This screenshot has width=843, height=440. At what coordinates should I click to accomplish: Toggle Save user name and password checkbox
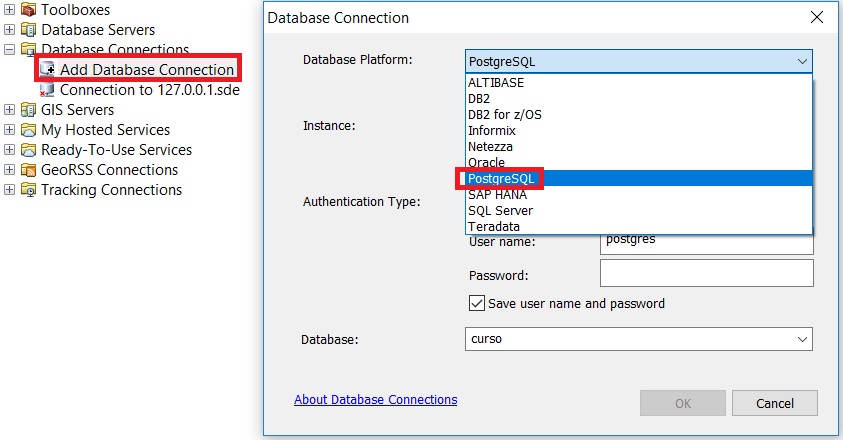click(476, 303)
